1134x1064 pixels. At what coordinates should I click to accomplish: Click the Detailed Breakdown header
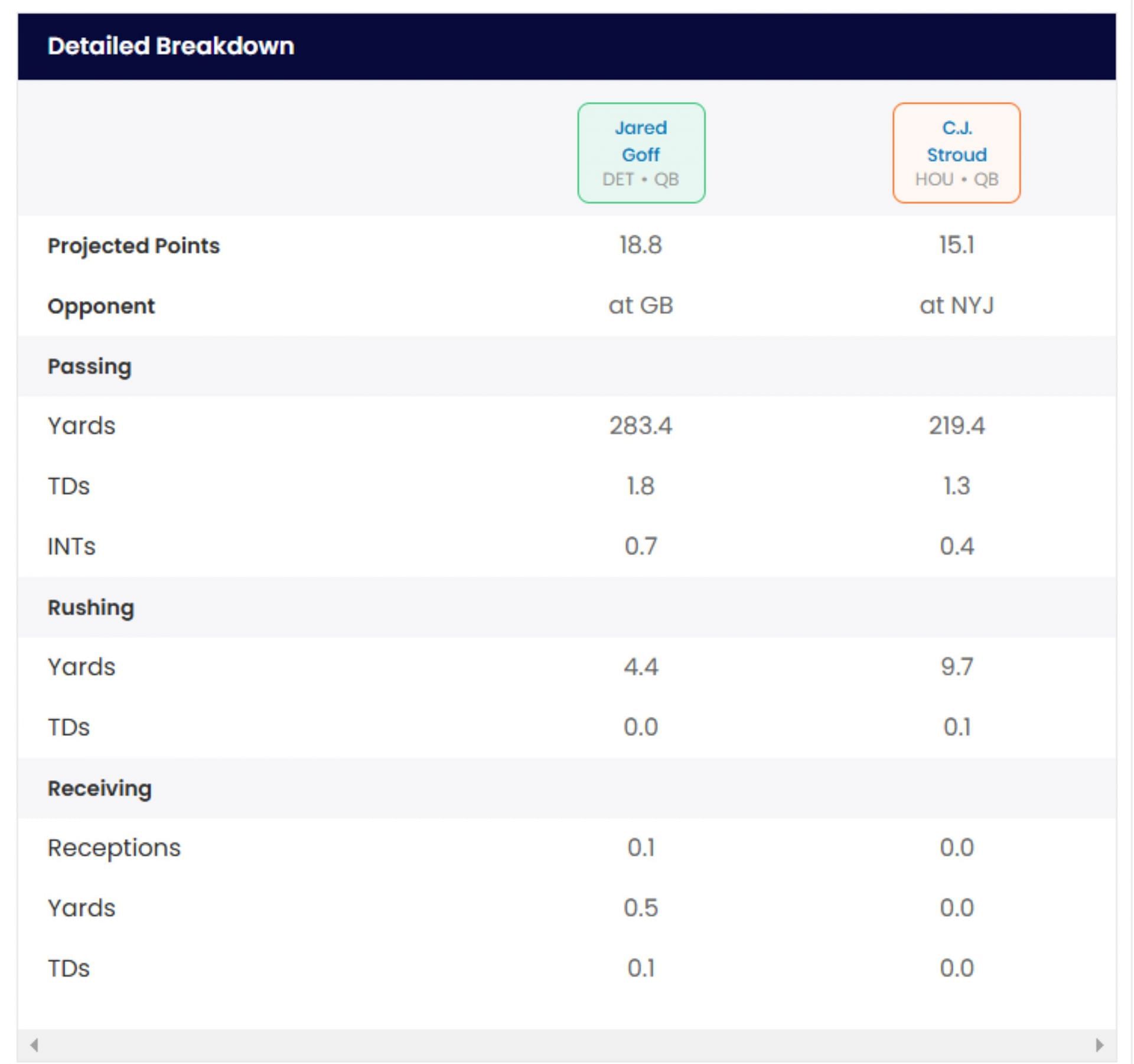171,46
